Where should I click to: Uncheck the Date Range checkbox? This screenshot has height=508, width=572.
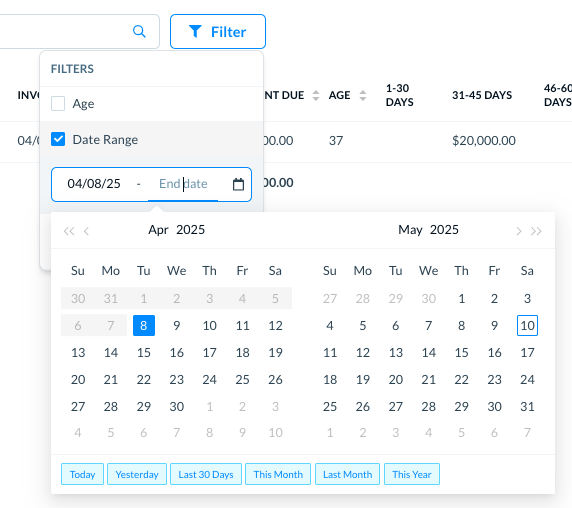(x=58, y=139)
